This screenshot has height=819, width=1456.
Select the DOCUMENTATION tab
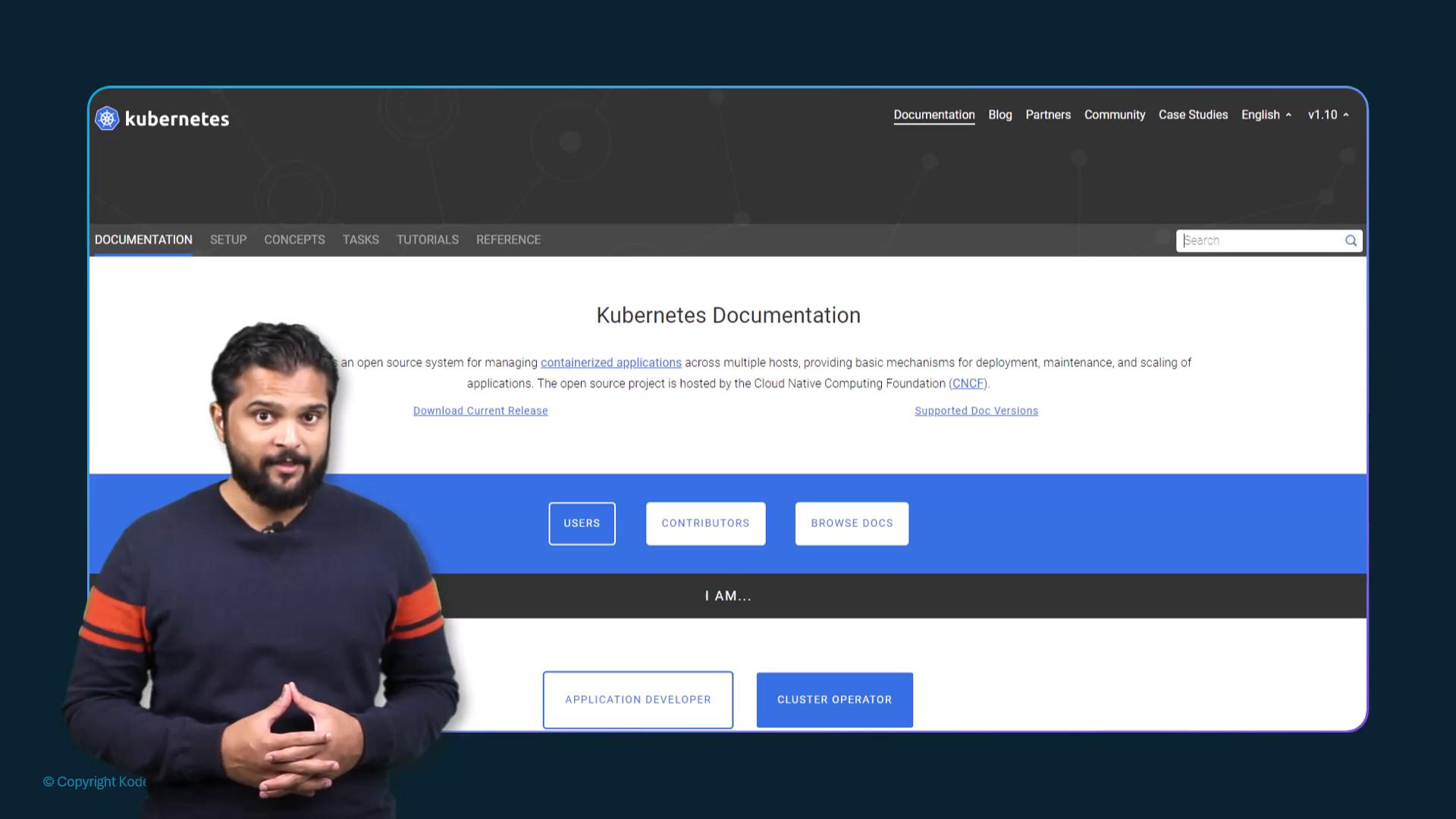coord(143,240)
